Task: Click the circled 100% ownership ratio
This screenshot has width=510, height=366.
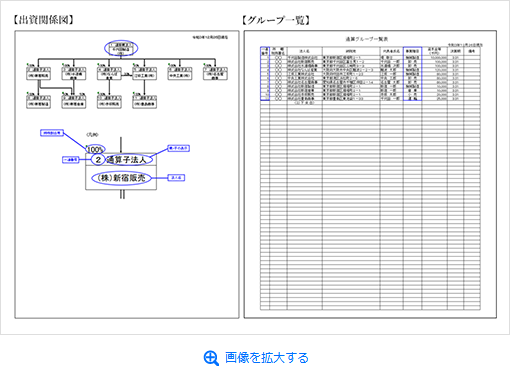Action: (96, 149)
